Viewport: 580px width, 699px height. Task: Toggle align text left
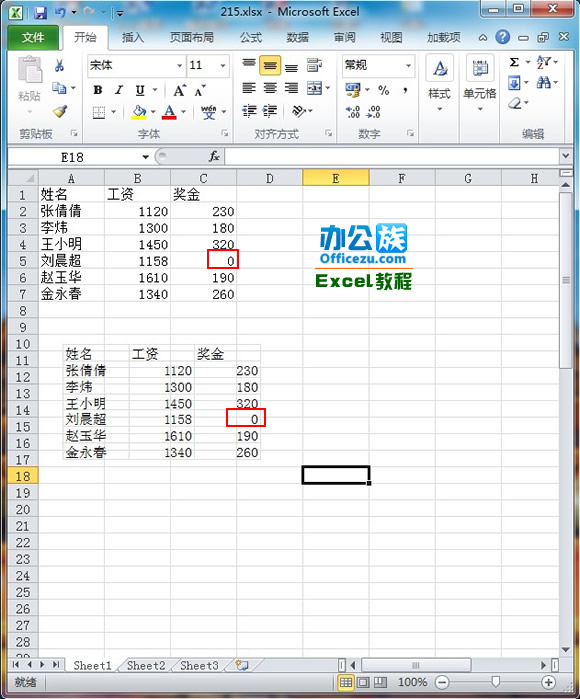[249, 88]
